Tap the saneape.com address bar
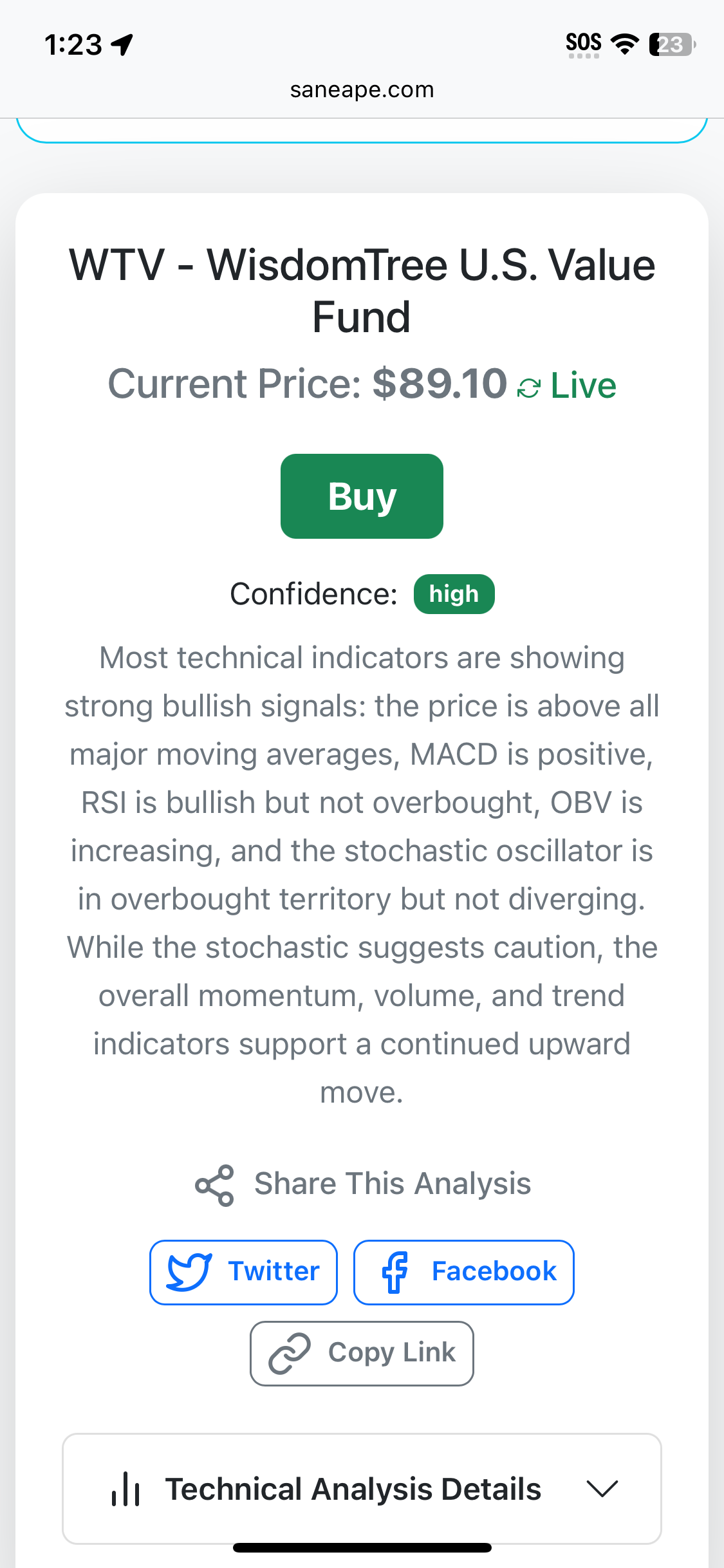Viewport: 724px width, 1568px height. click(362, 89)
